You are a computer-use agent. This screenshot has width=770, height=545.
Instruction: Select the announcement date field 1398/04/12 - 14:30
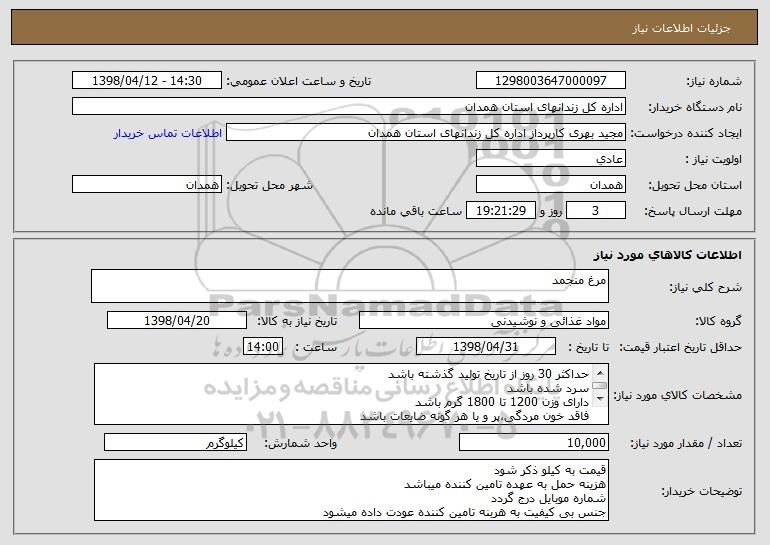click(x=147, y=81)
